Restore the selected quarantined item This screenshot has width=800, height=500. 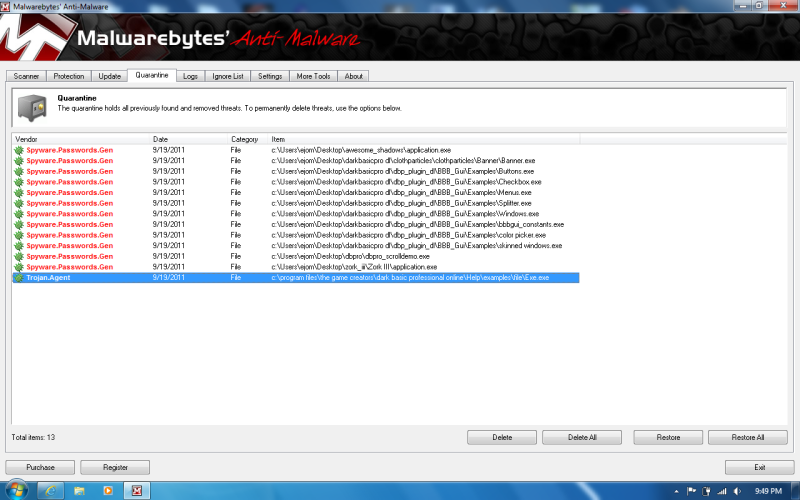coord(668,437)
